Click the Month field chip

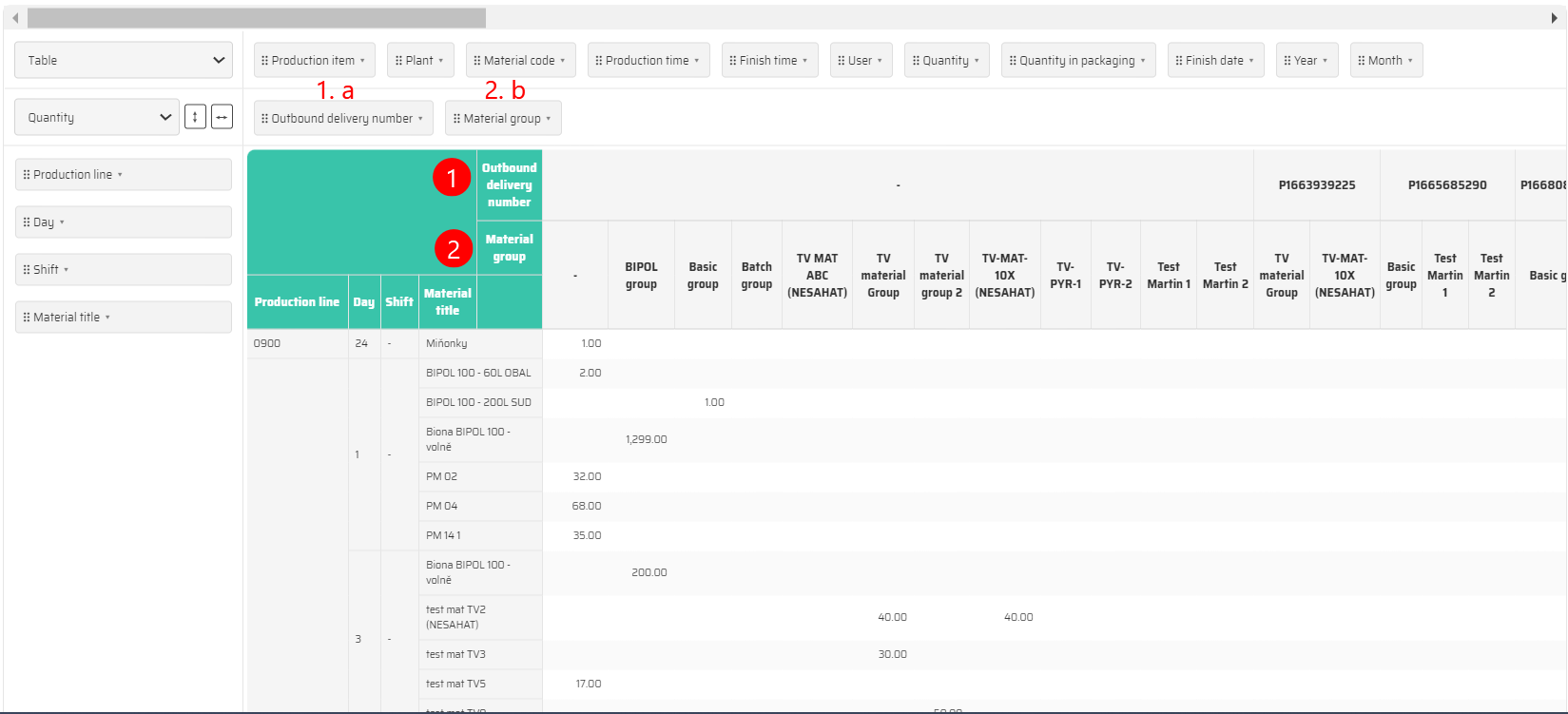tap(1385, 61)
